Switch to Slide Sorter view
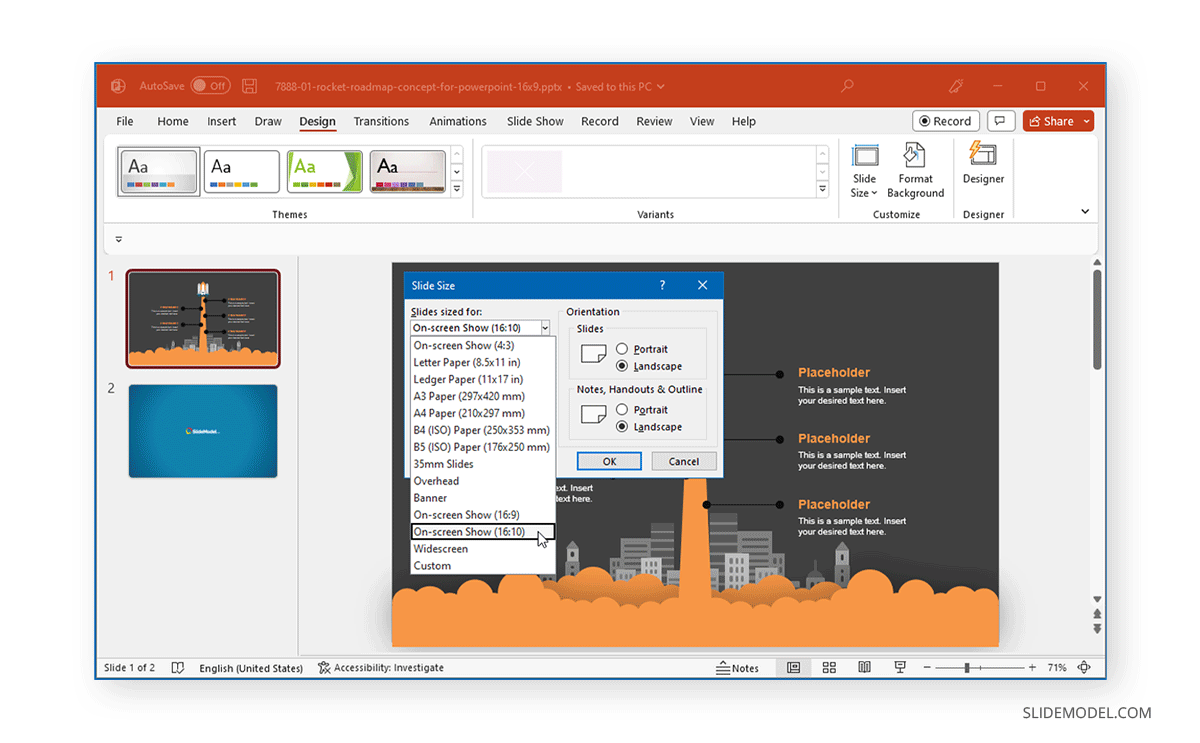1200x743 pixels. click(x=829, y=667)
